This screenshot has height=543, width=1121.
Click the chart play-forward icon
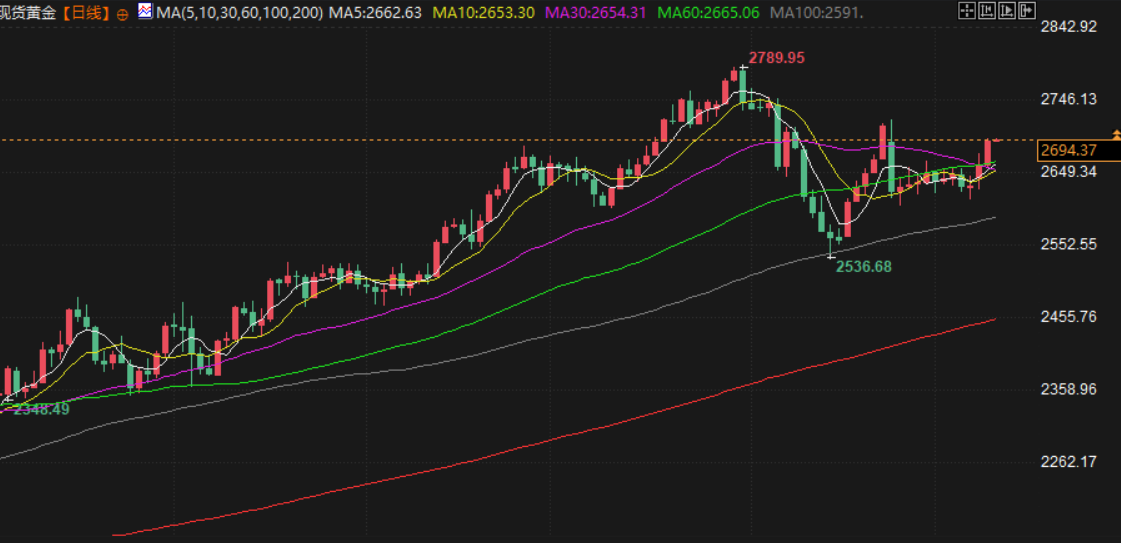[x=1007, y=11]
